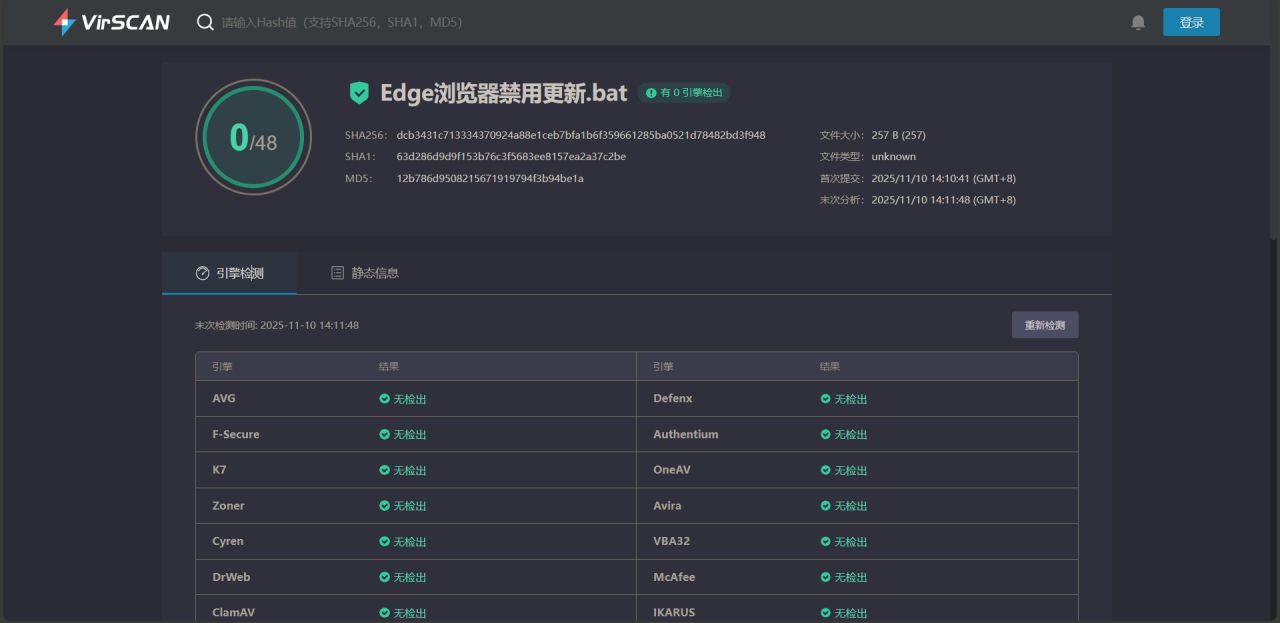Click the green checkmark next to AVG
1280x623 pixels.
pos(385,399)
